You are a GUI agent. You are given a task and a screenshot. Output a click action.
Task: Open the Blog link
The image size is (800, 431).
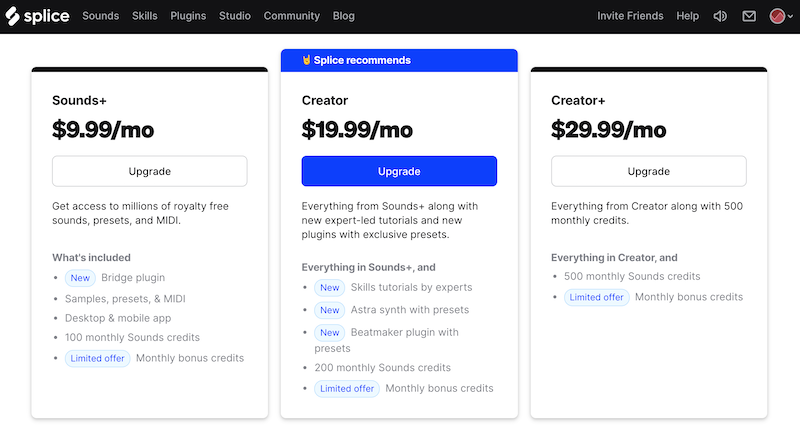click(343, 16)
